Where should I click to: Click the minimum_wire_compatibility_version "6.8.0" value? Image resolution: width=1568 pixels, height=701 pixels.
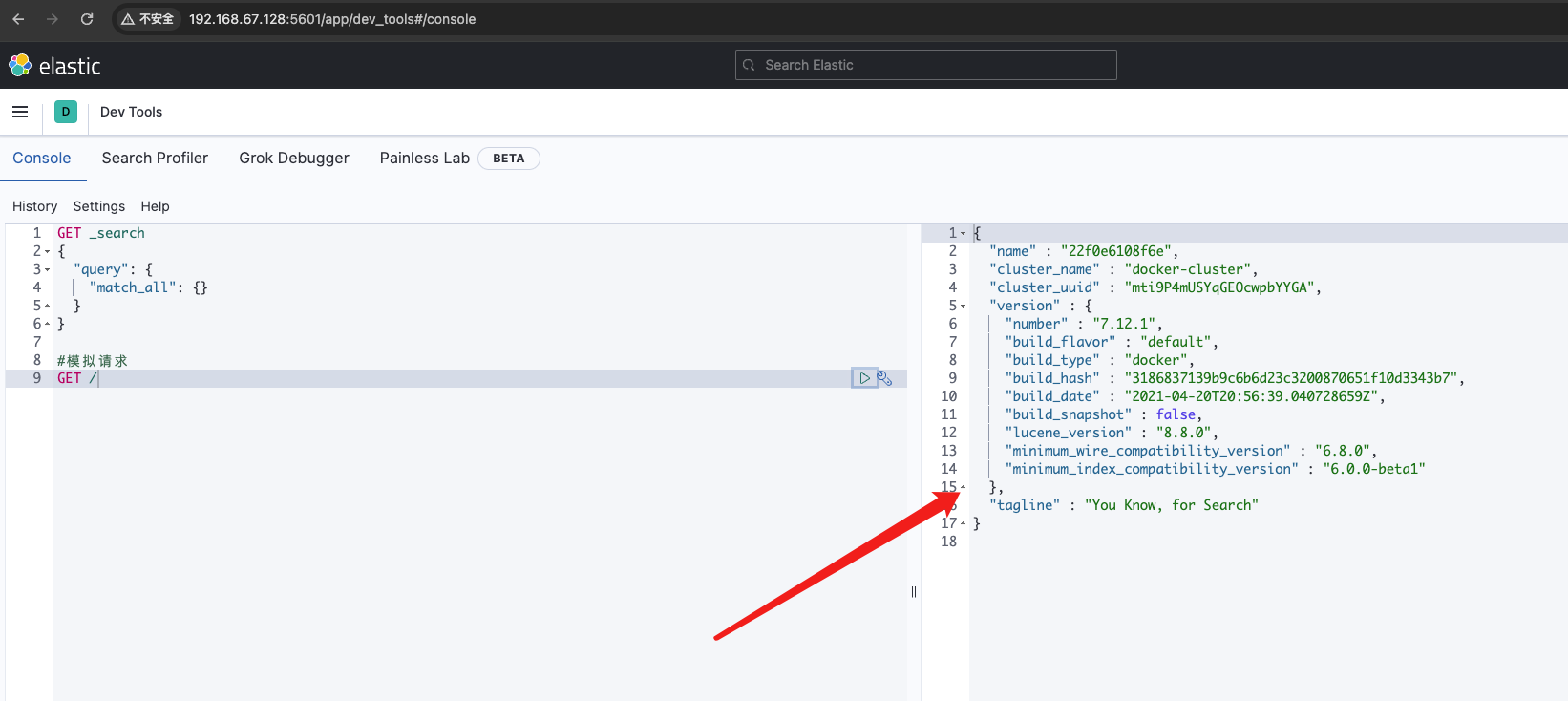coord(1343,451)
